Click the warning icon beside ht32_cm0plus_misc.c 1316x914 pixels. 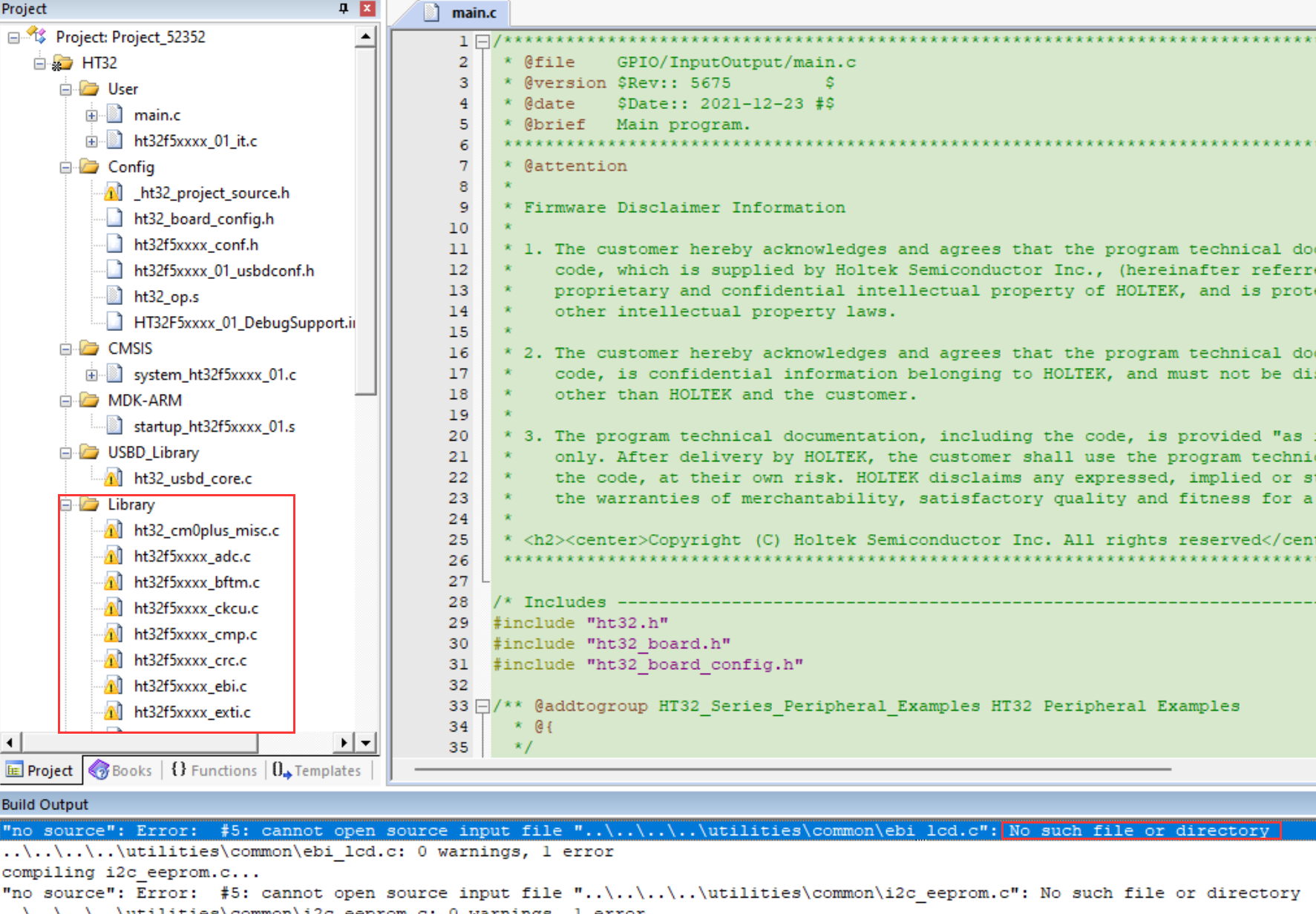pyautogui.click(x=113, y=530)
